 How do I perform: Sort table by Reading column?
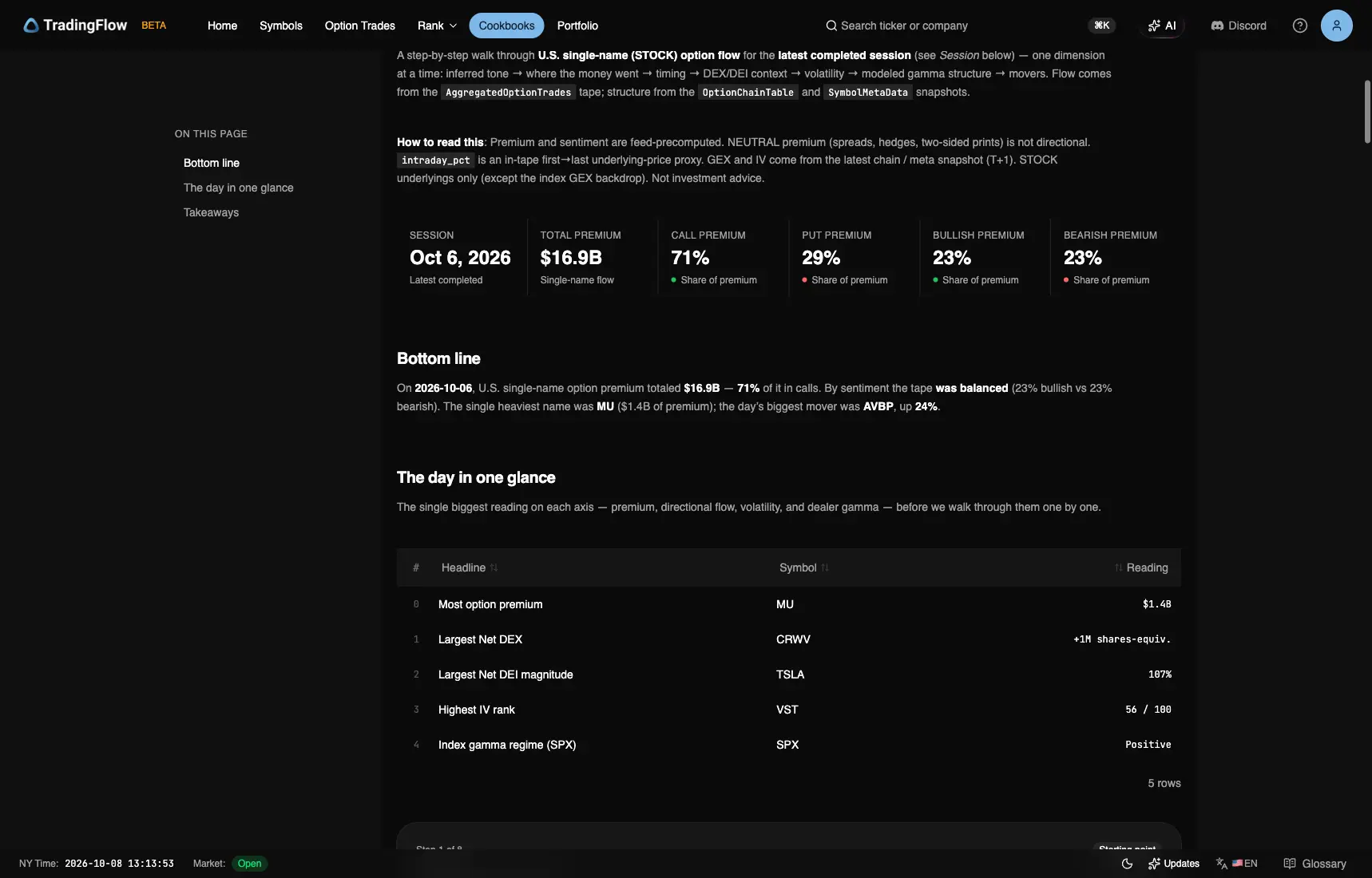pos(1141,568)
